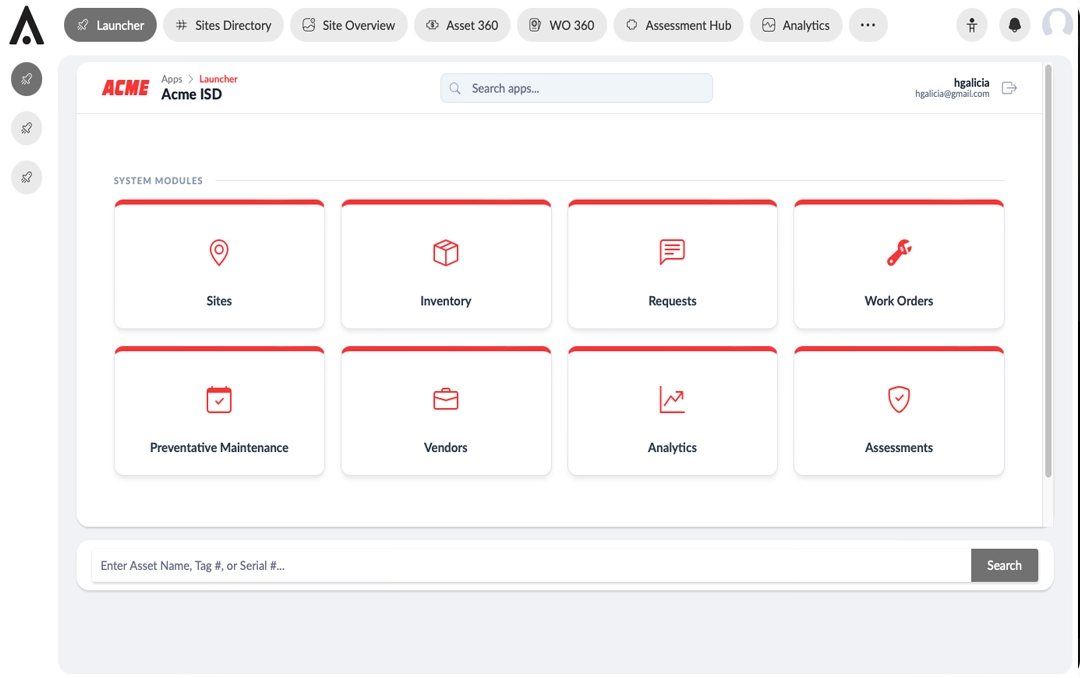
Task: Open the Inventory module
Action: click(445, 263)
